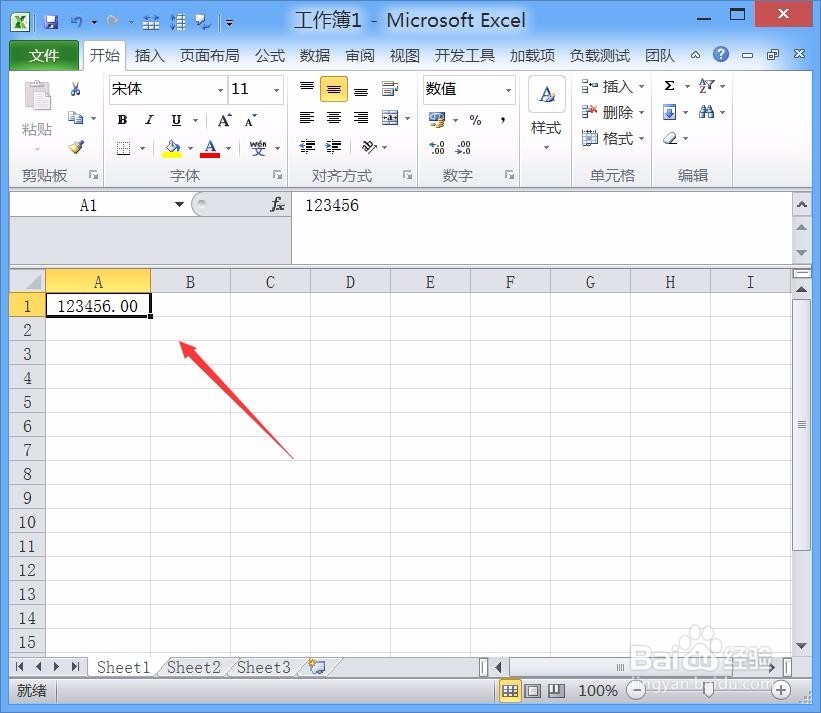The width and height of the screenshot is (821, 713).
Task: Expand the 格式 cells dropdown
Action: 641,139
